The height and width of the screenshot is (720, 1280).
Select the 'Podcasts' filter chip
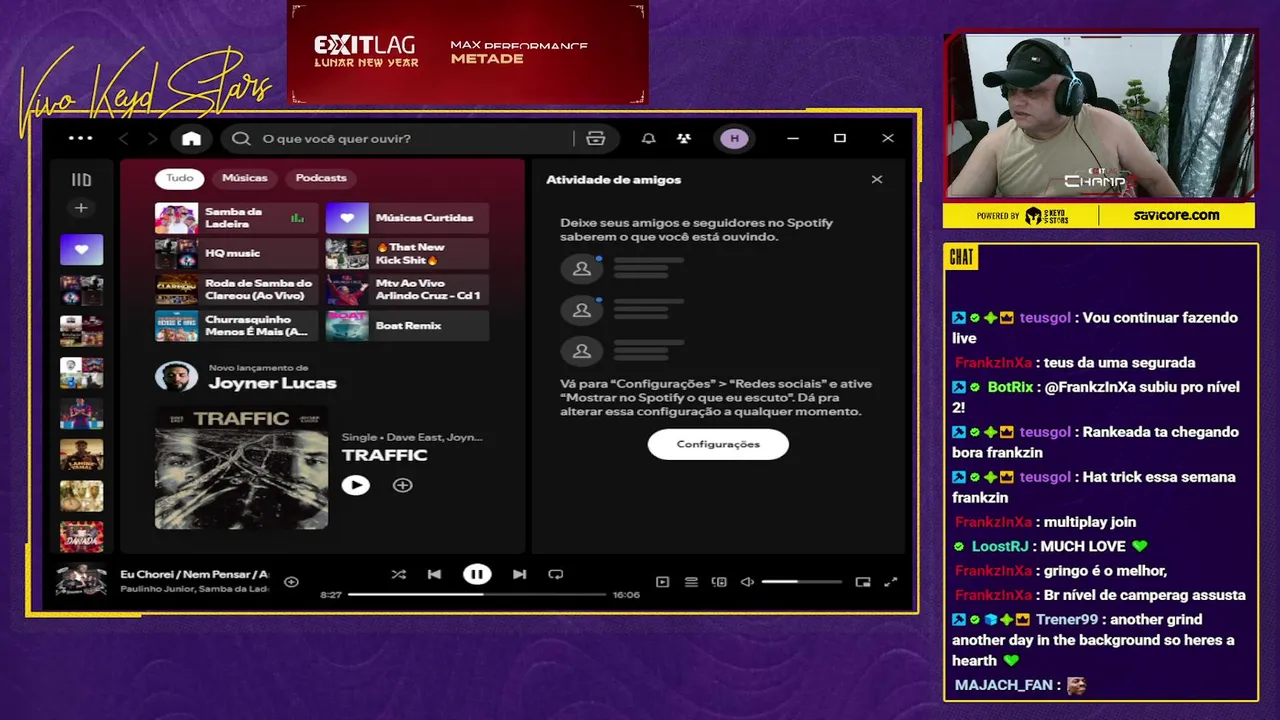[321, 178]
